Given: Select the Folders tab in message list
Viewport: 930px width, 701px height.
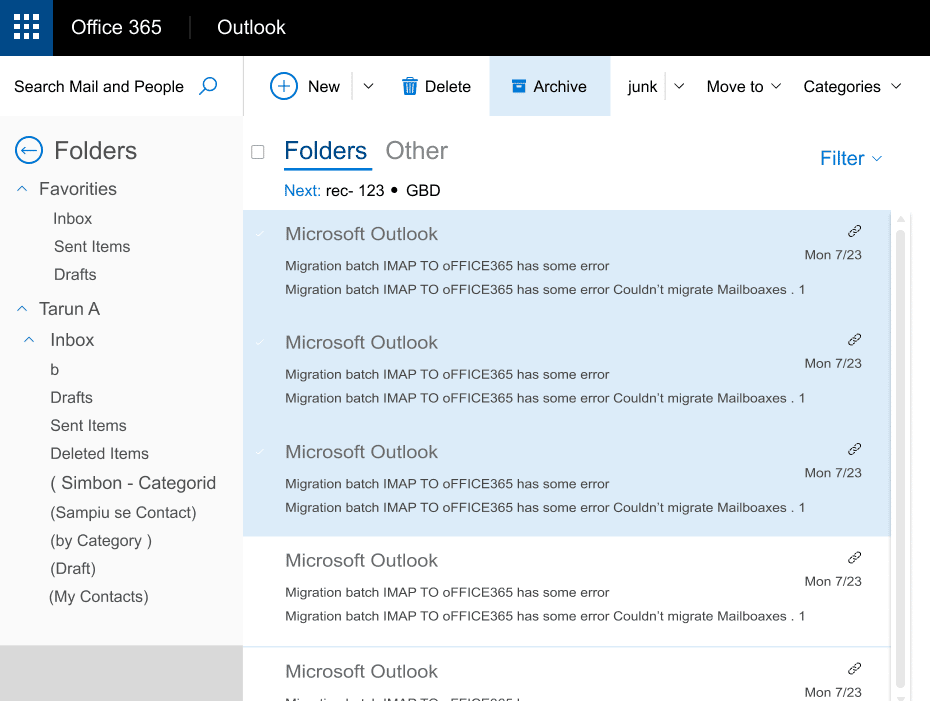Looking at the screenshot, I should click(326, 151).
